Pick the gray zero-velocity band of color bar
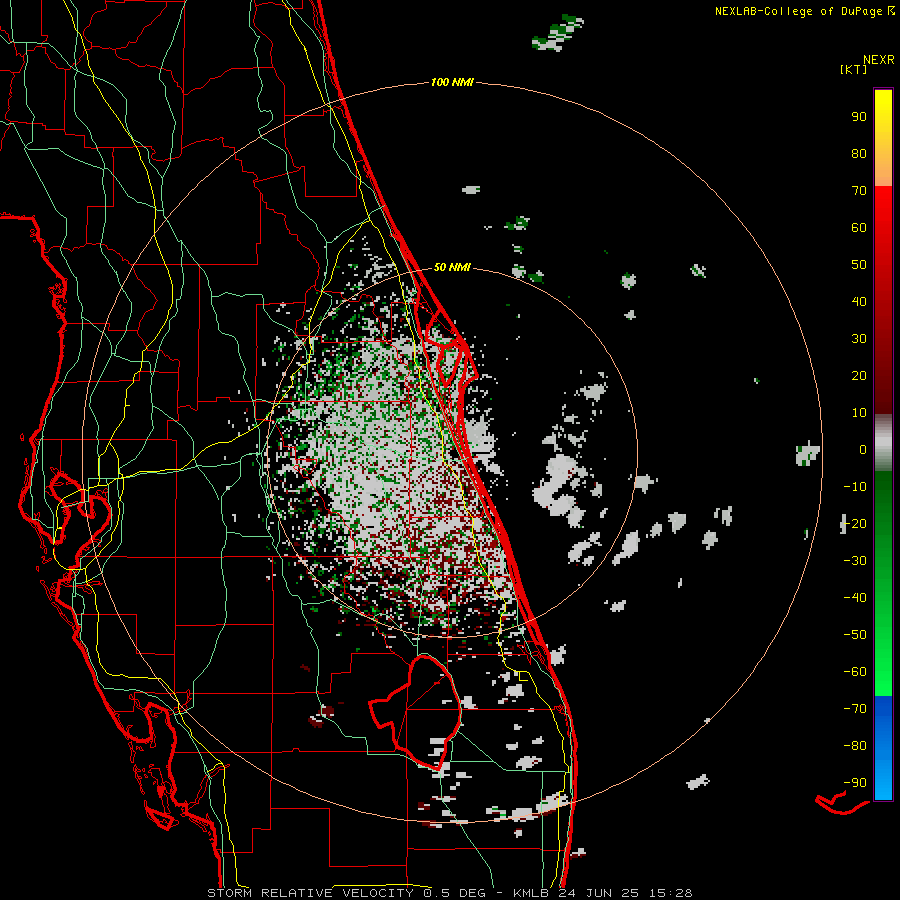Viewport: 900px width, 900px height. pos(883,445)
